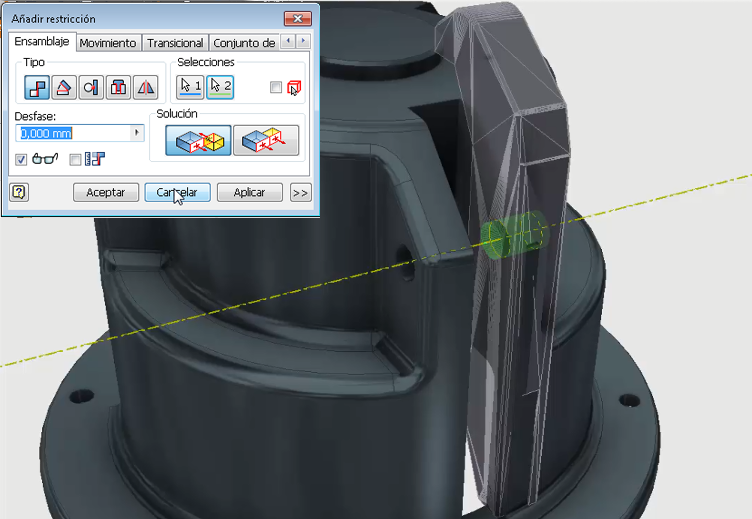Activate first selection button 1
752x519 pixels.
click(x=190, y=87)
